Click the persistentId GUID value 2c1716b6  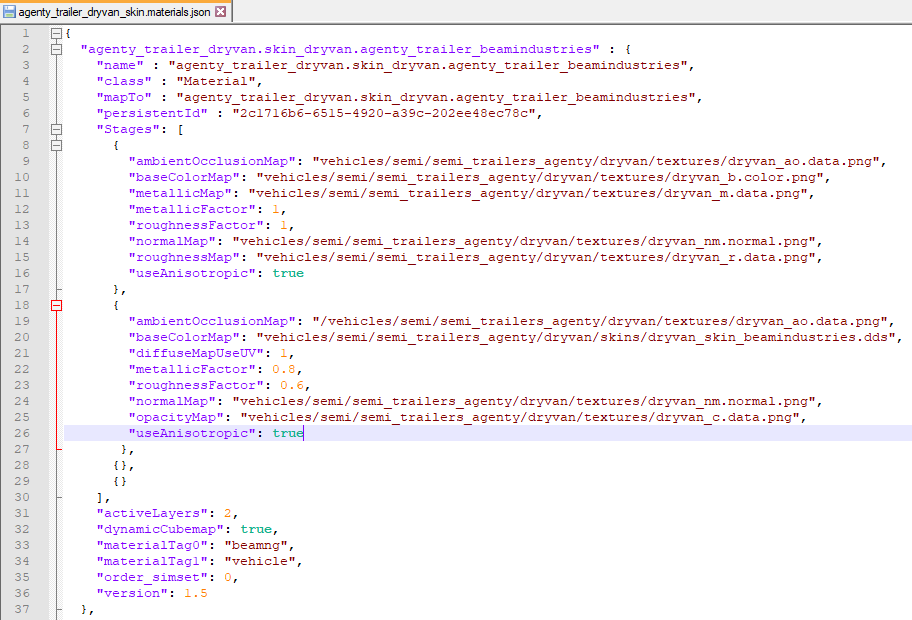coord(384,113)
